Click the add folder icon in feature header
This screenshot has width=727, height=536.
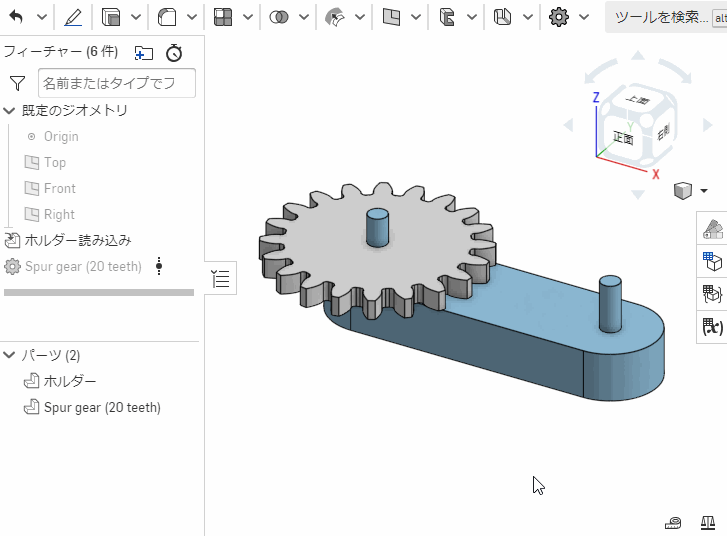click(144, 53)
